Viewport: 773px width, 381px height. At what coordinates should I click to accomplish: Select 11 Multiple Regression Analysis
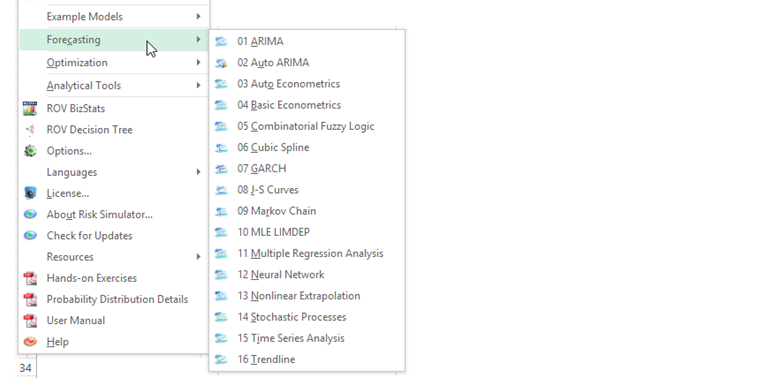[307, 253]
